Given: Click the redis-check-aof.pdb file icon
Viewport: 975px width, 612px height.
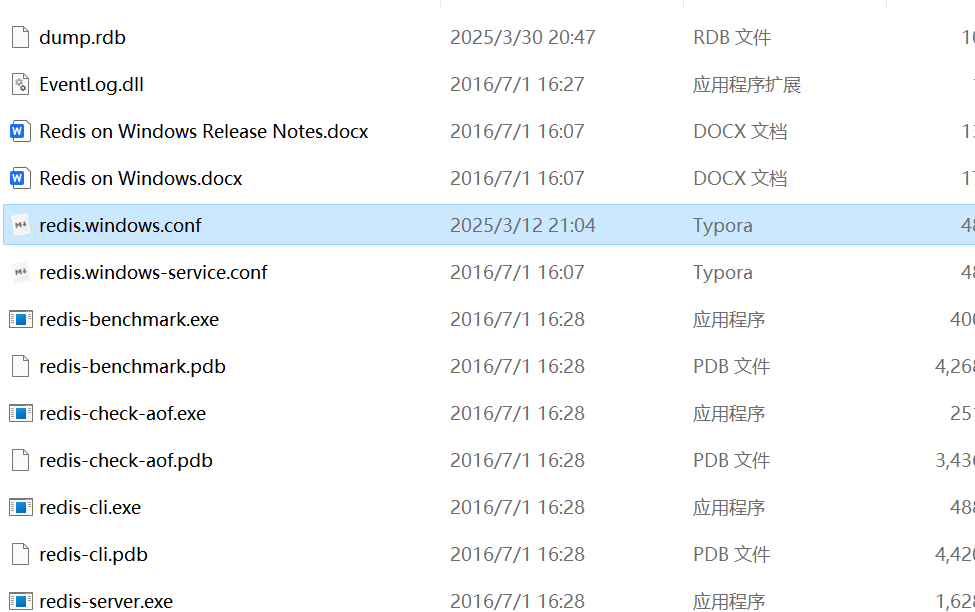Looking at the screenshot, I should (21, 460).
